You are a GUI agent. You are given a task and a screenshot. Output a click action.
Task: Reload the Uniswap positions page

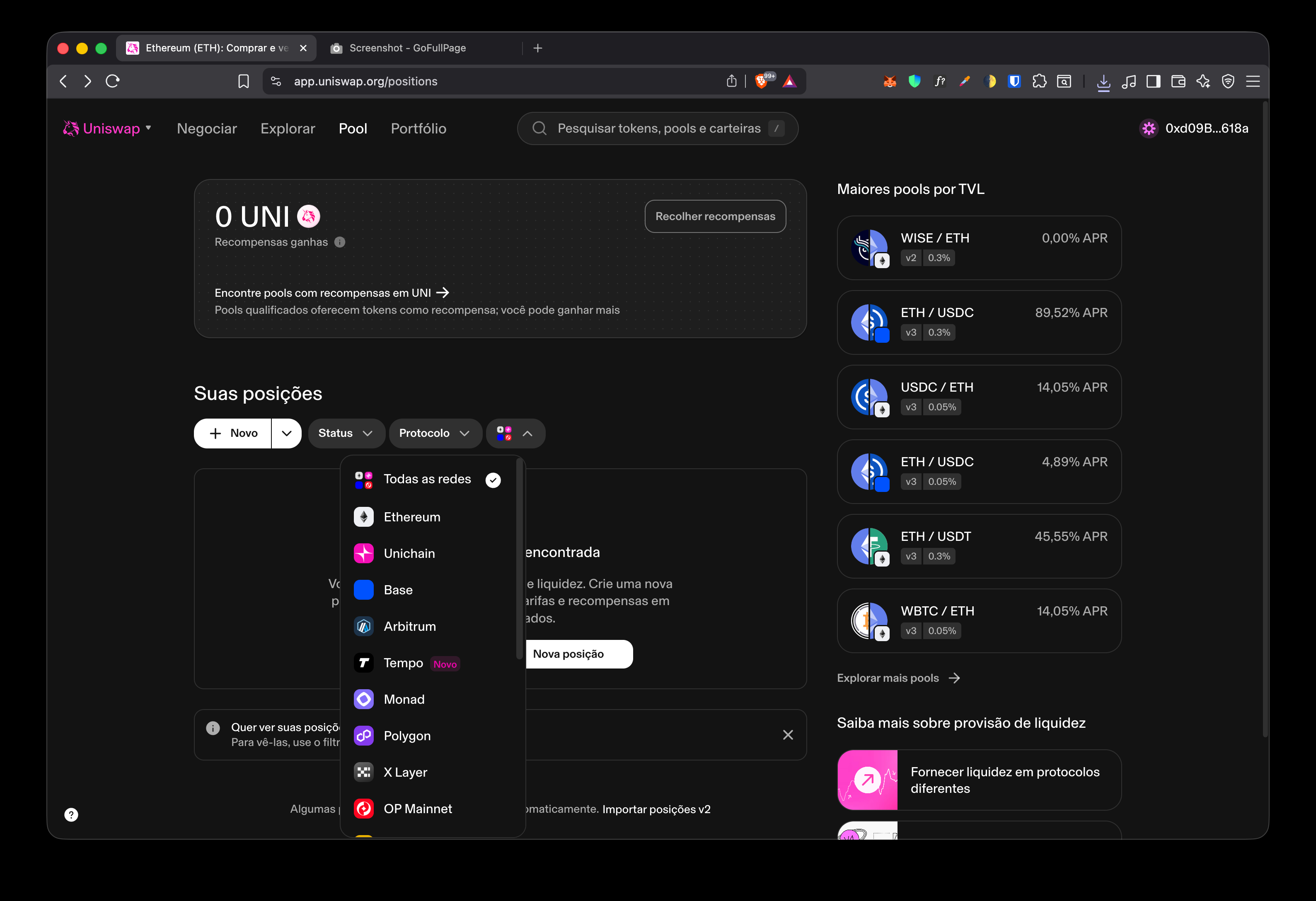click(x=113, y=81)
